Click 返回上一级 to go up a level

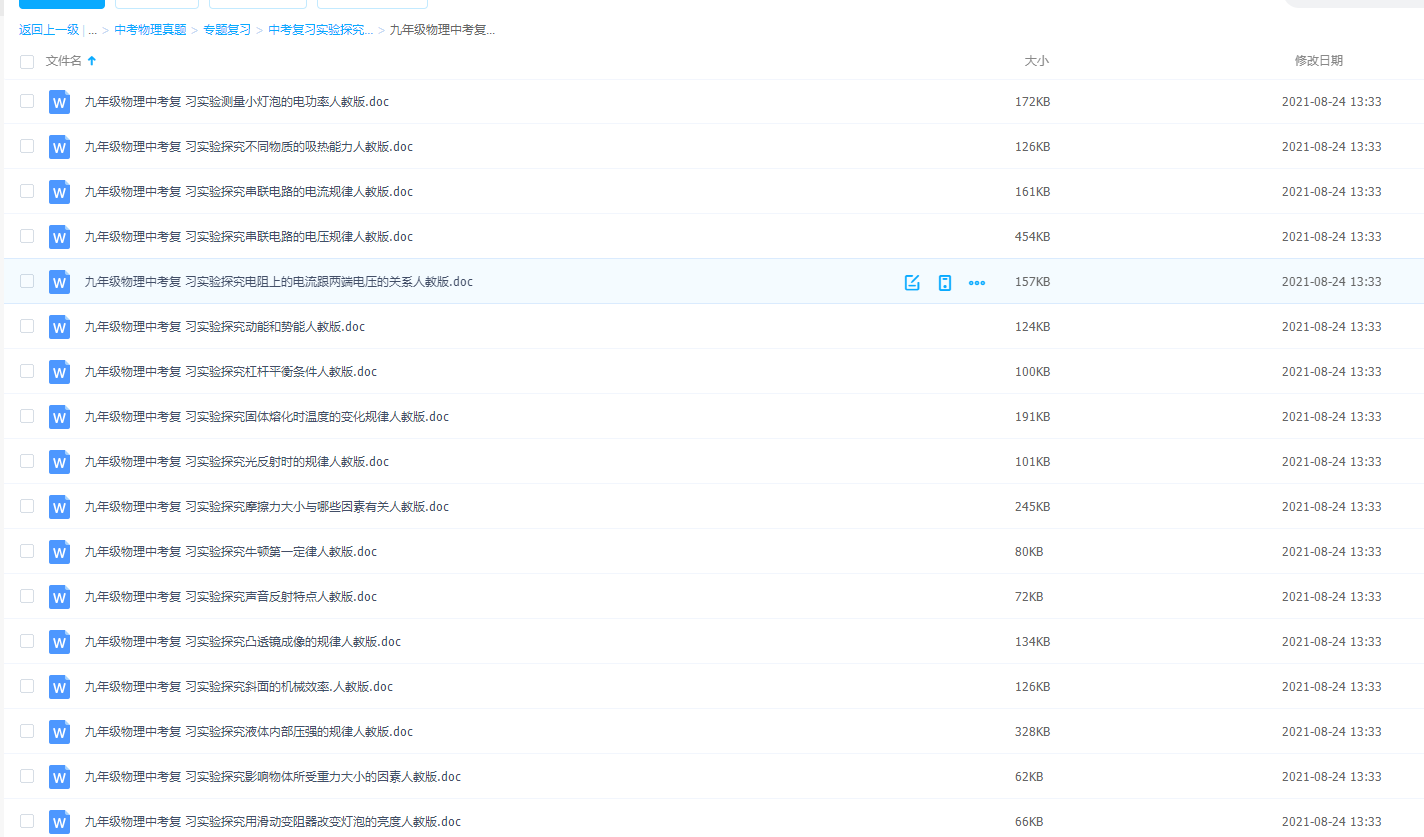click(x=49, y=30)
